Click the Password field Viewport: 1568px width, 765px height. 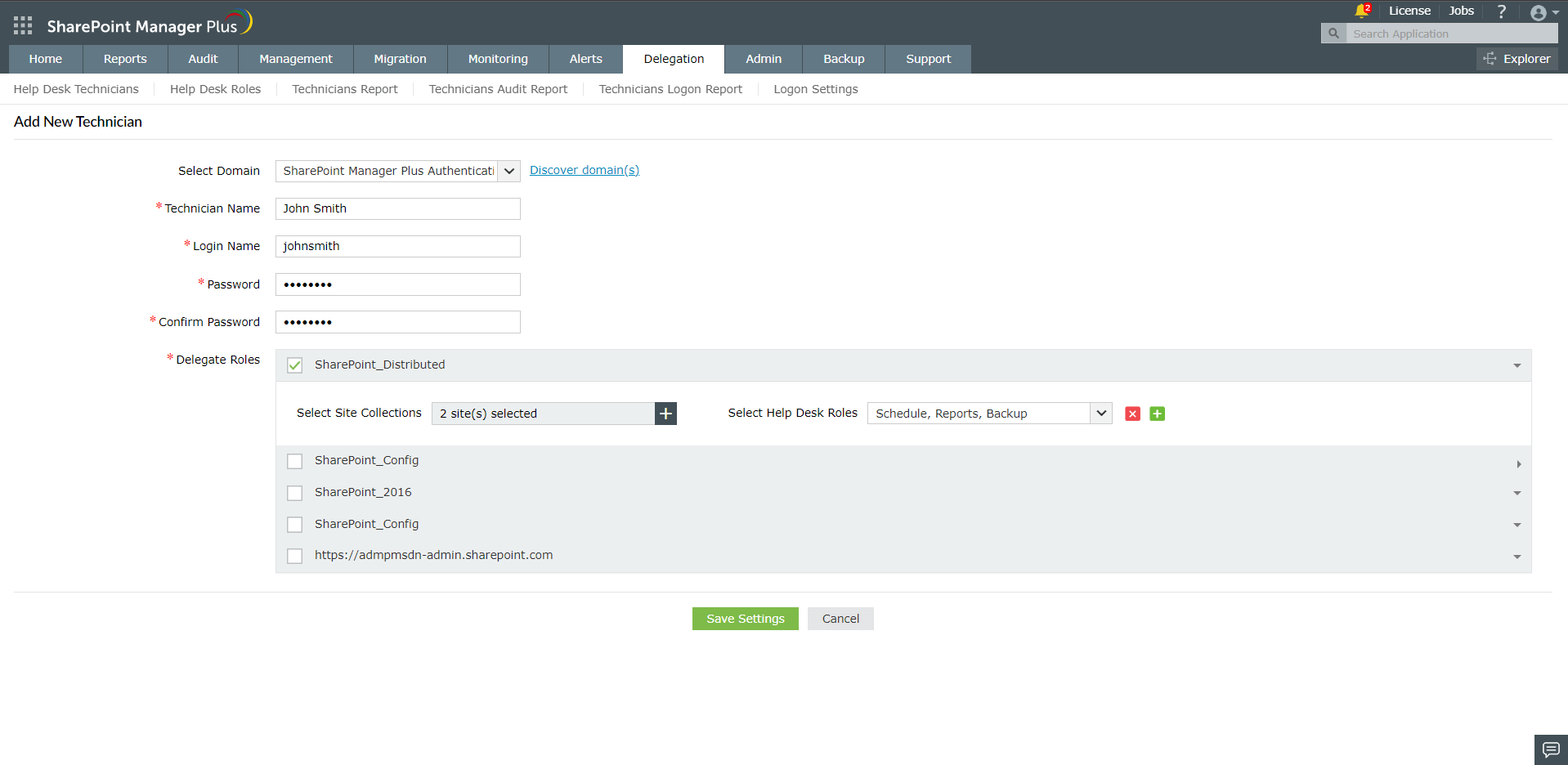tap(397, 284)
